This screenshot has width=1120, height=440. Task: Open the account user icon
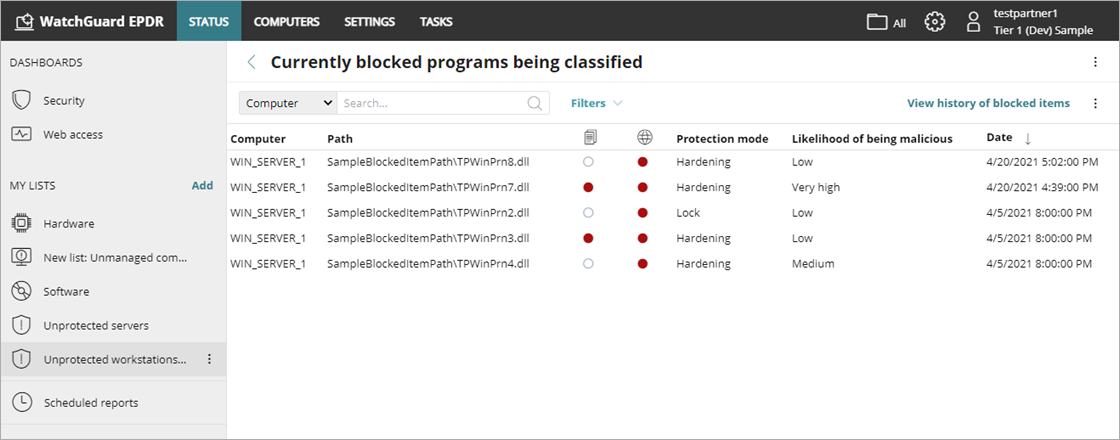[974, 21]
